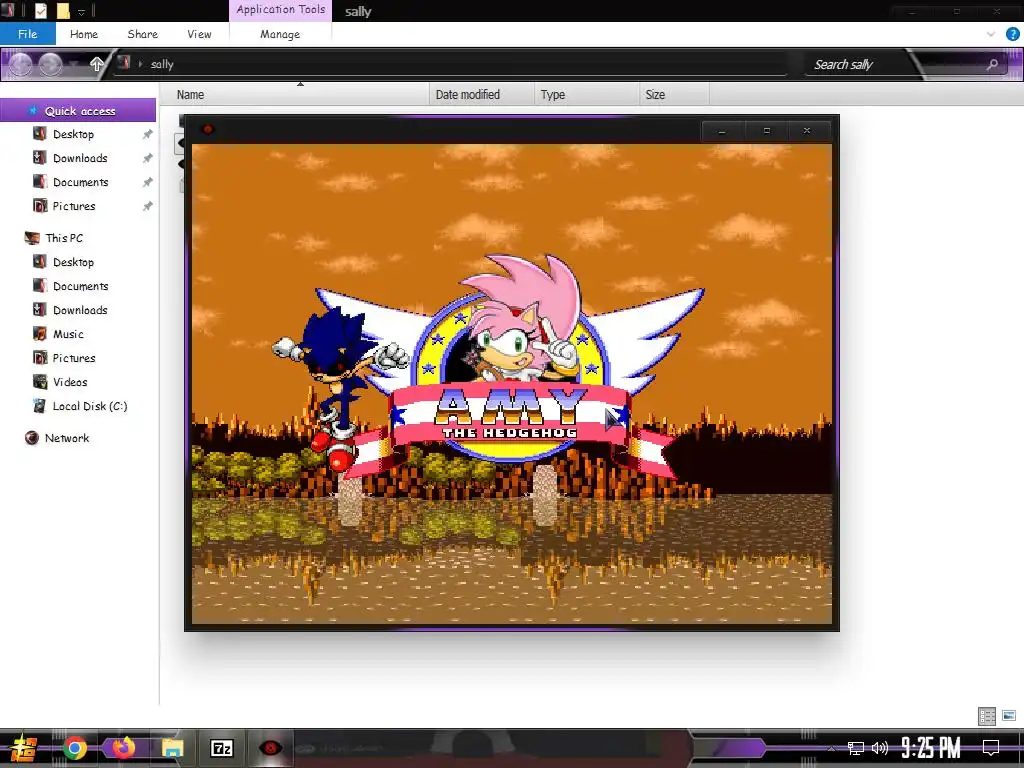Sort files by Size column
Viewport: 1024px width, 768px height.
[674, 95]
